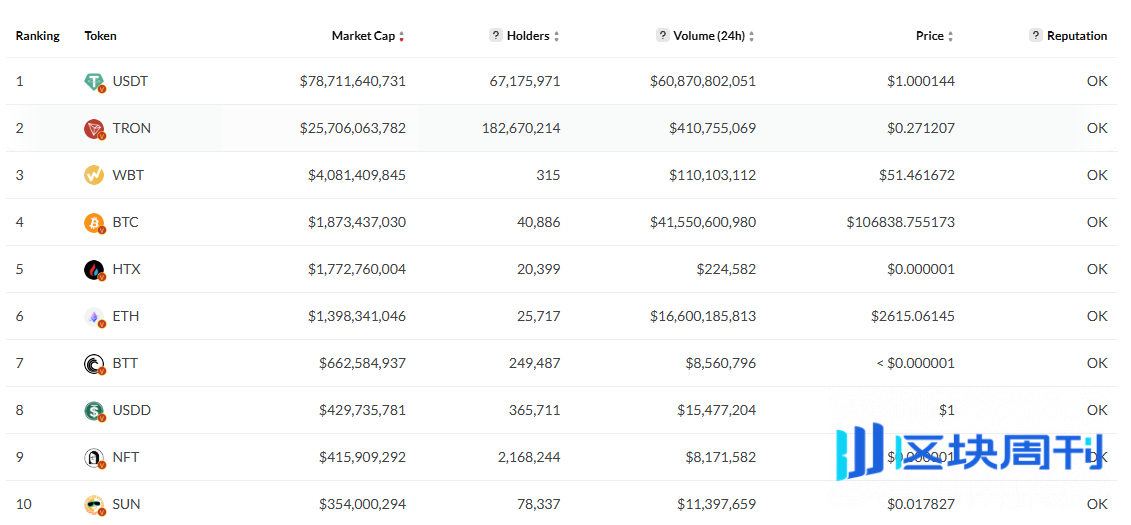The height and width of the screenshot is (525, 1131).
Task: Click the Token column header
Action: 100,35
